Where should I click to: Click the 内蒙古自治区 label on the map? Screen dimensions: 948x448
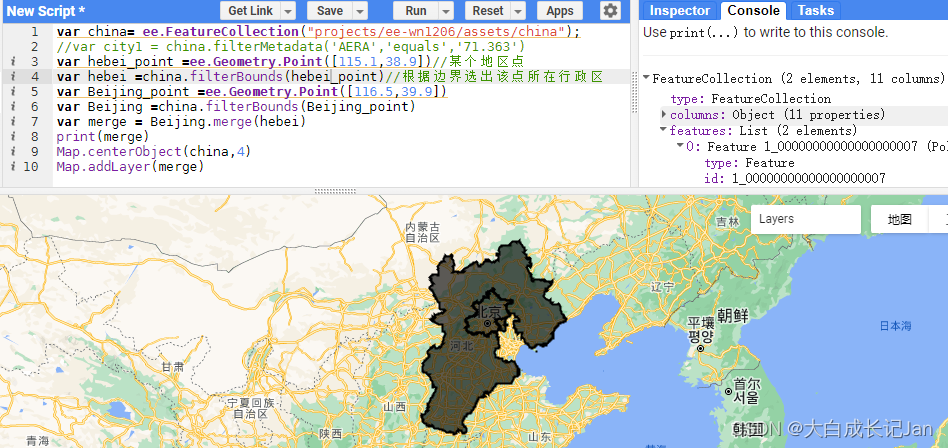point(422,232)
